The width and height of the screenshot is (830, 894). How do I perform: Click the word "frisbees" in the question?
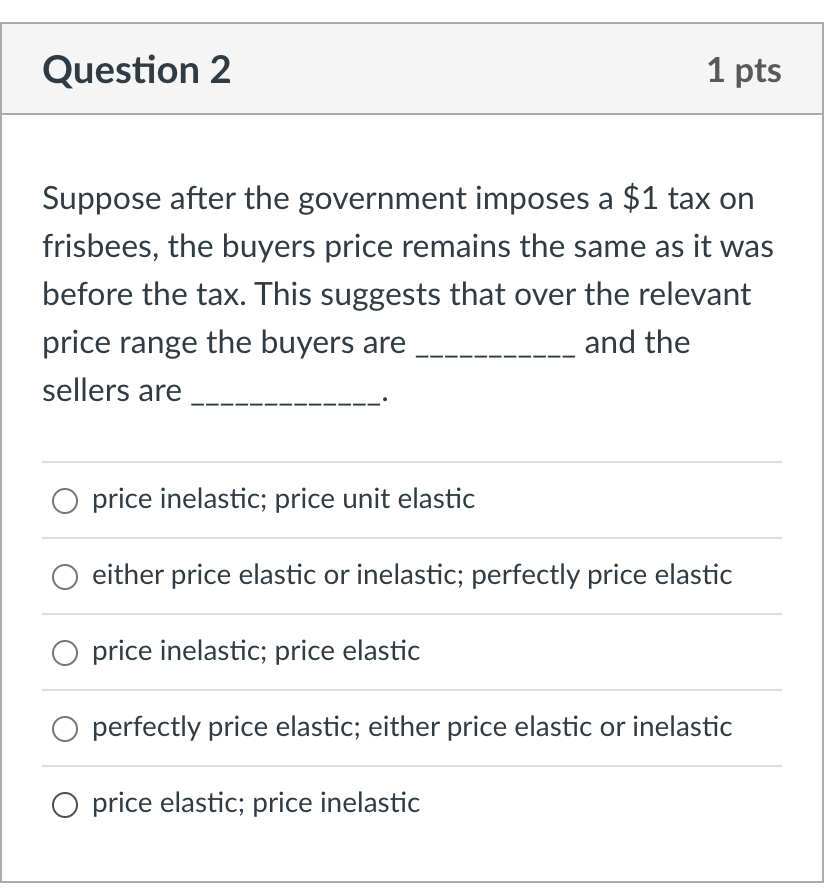[100, 246]
